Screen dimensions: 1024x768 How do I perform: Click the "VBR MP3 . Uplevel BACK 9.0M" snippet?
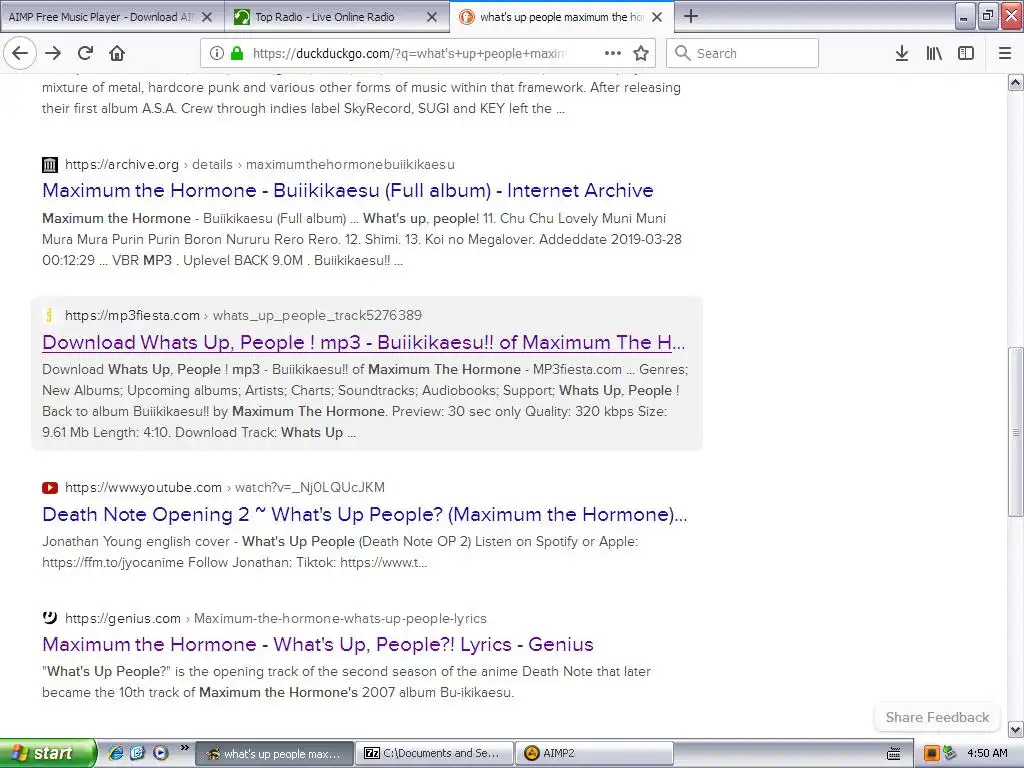[207, 260]
